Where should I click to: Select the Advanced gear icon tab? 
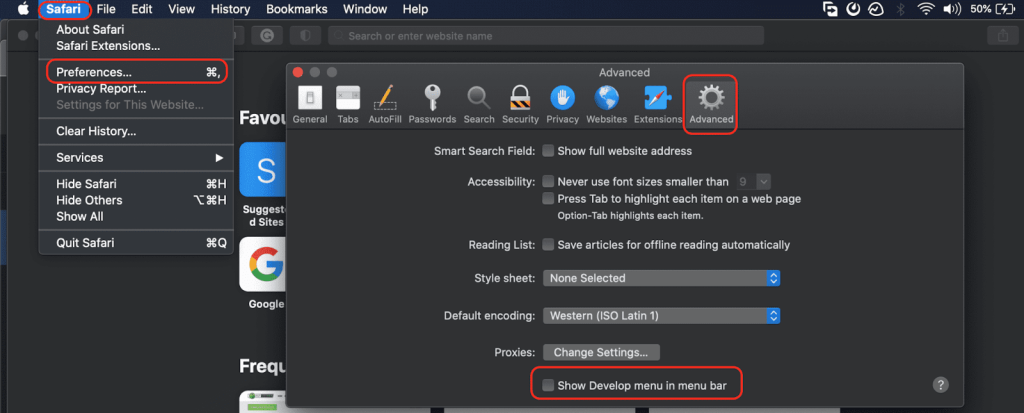coord(711,105)
